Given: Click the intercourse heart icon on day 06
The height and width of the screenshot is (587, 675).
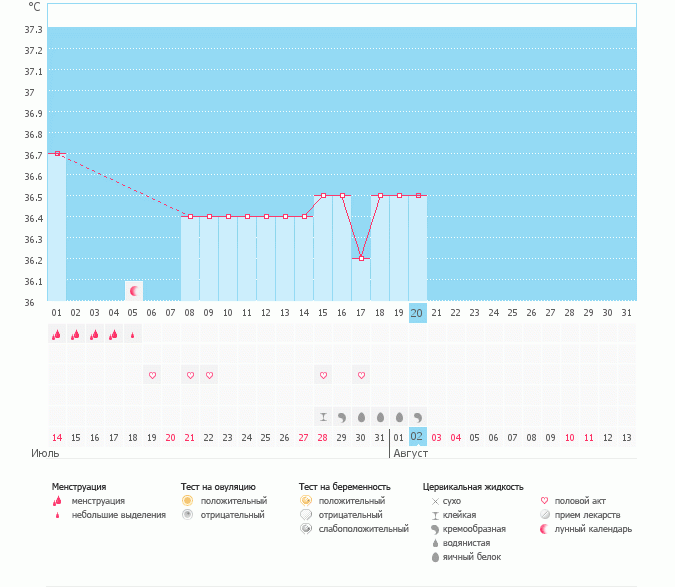Looking at the screenshot, I should pos(152,375).
